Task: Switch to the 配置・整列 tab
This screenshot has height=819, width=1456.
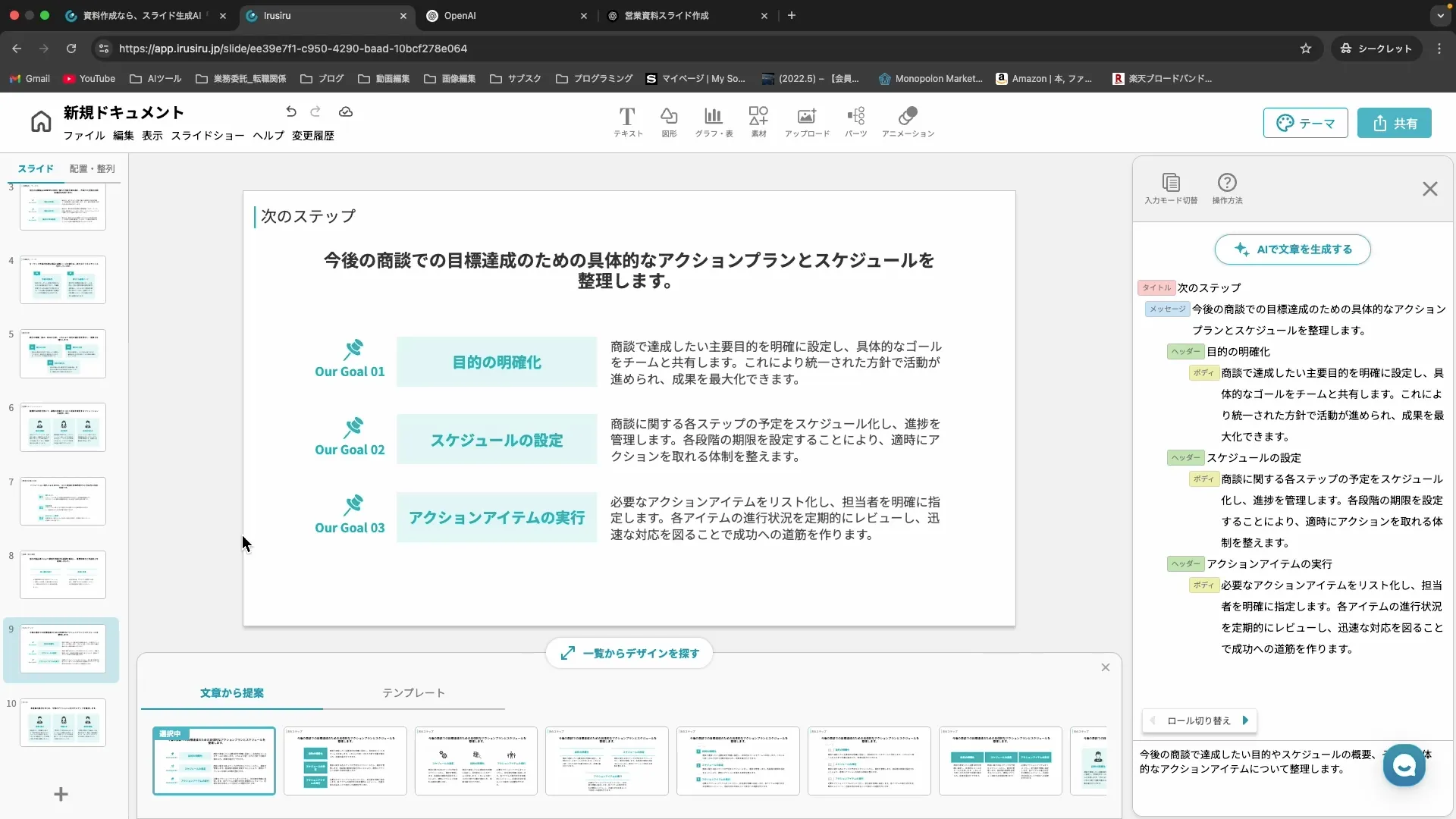Action: coord(93,168)
